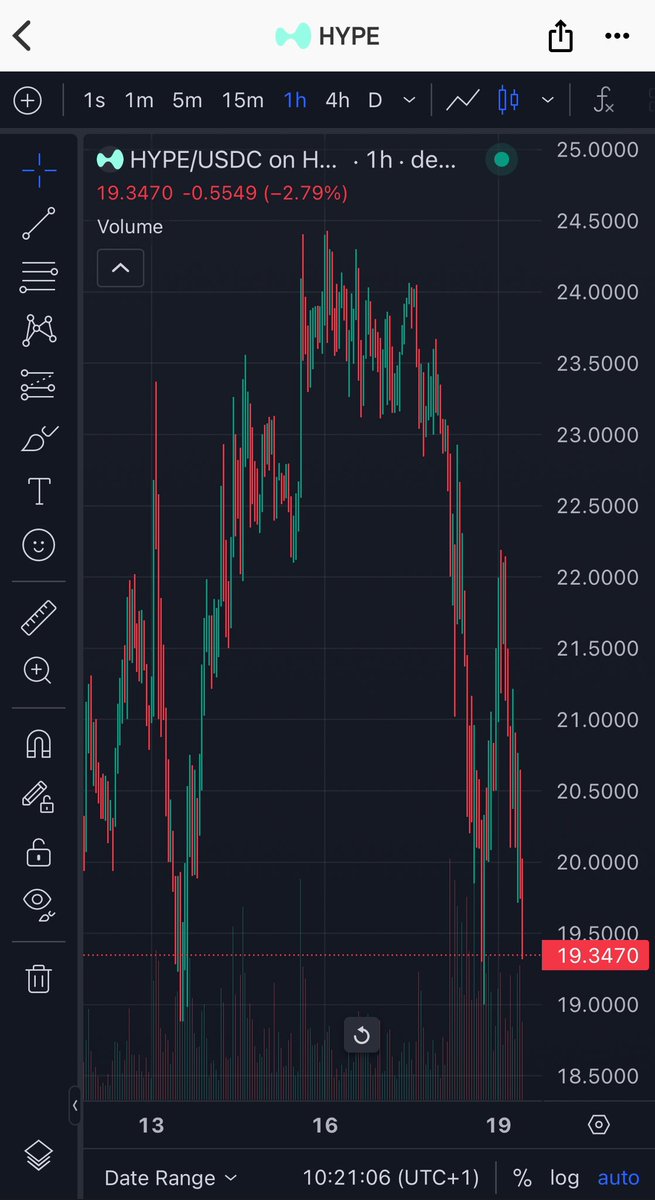
Task: Select the XABCD pattern tool
Action: [x=39, y=329]
